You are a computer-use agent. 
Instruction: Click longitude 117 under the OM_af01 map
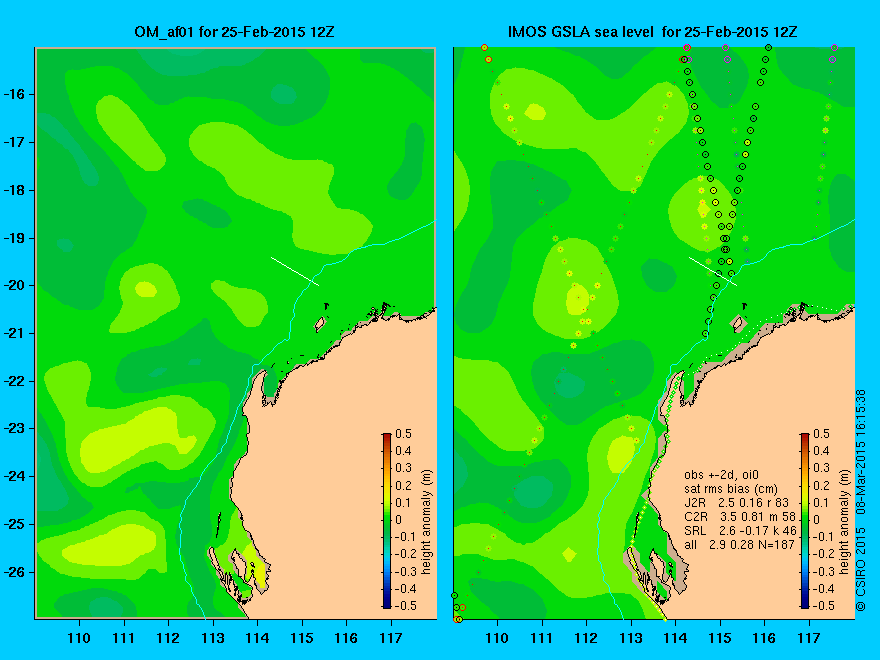[x=391, y=638]
